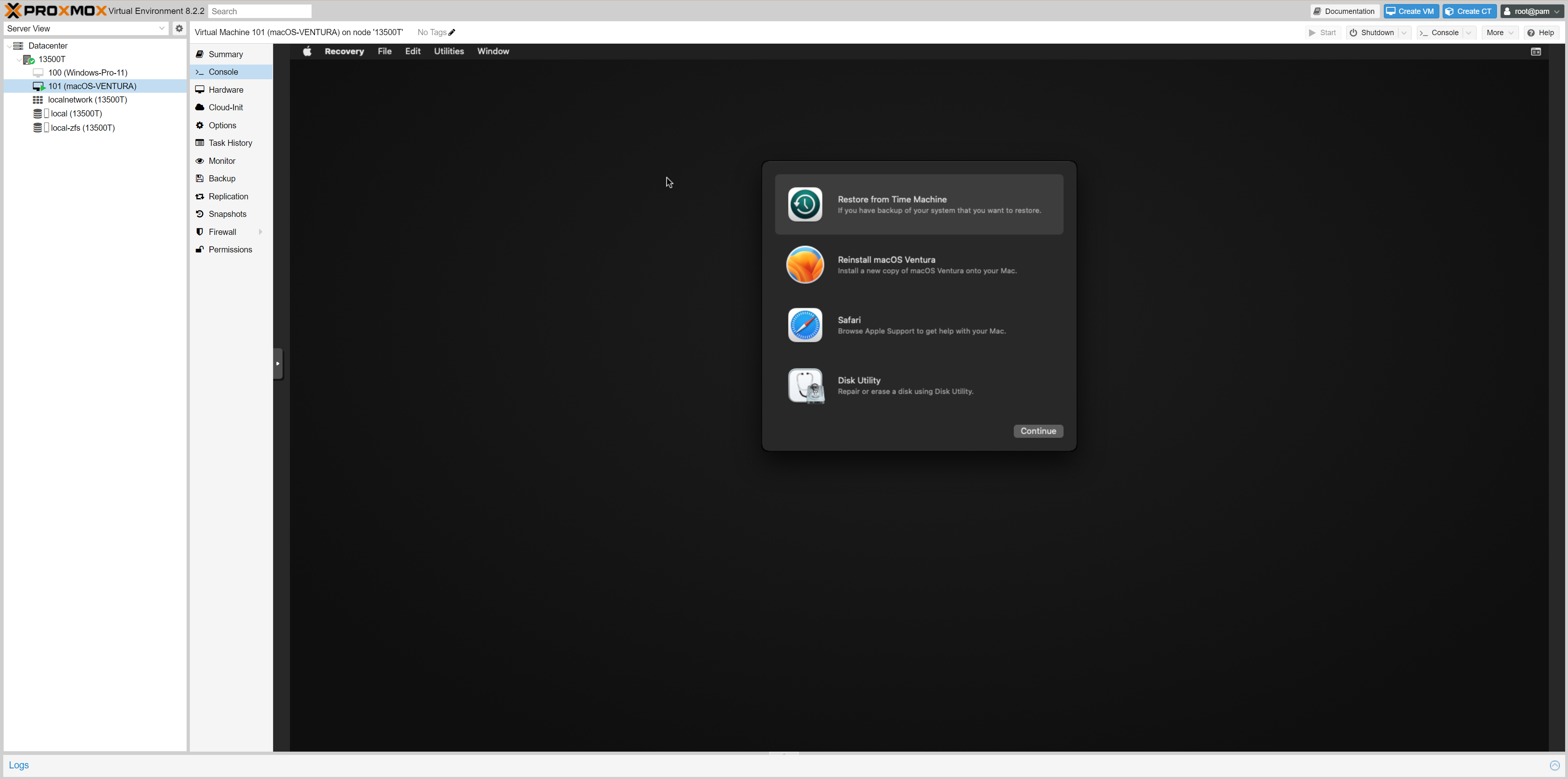Image resolution: width=1568 pixels, height=779 pixels.
Task: Expand the Logs panel arrow
Action: coord(1555,766)
